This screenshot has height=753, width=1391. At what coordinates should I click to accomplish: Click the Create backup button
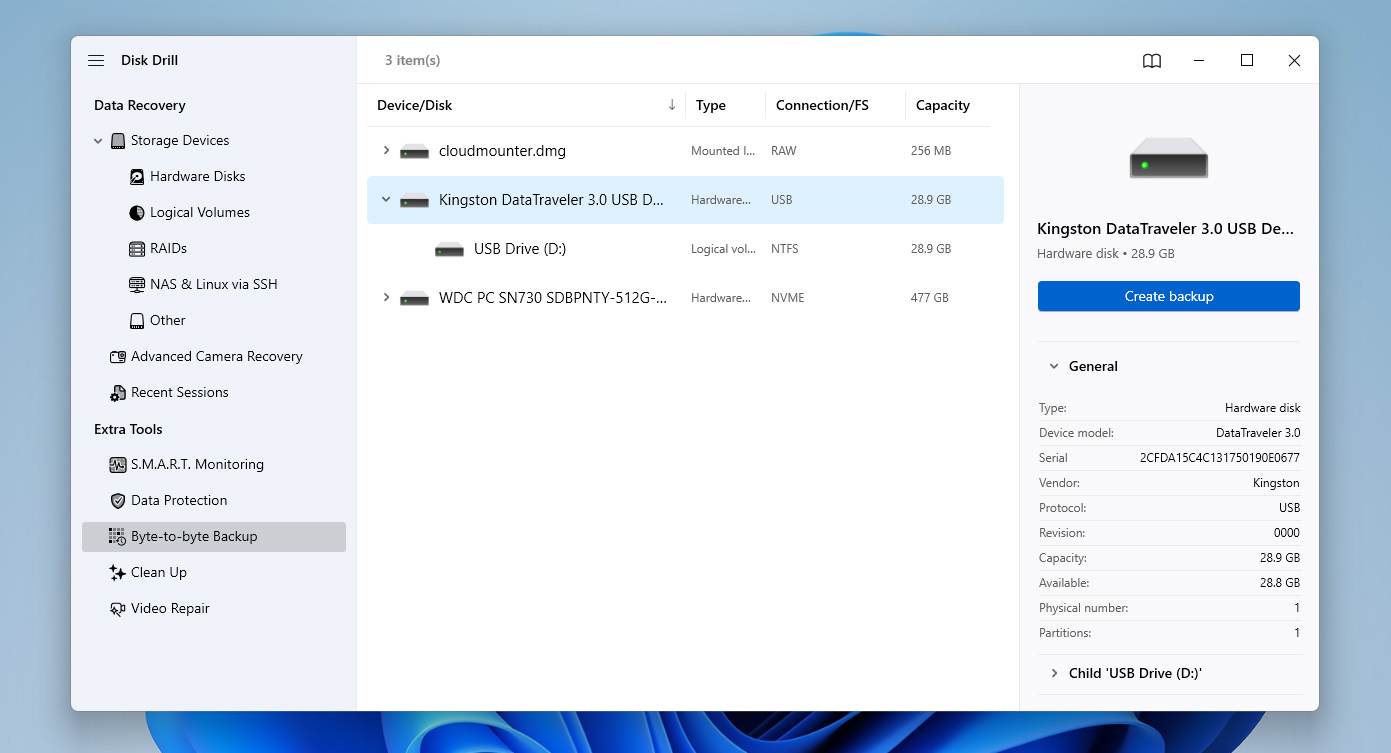click(x=1168, y=297)
